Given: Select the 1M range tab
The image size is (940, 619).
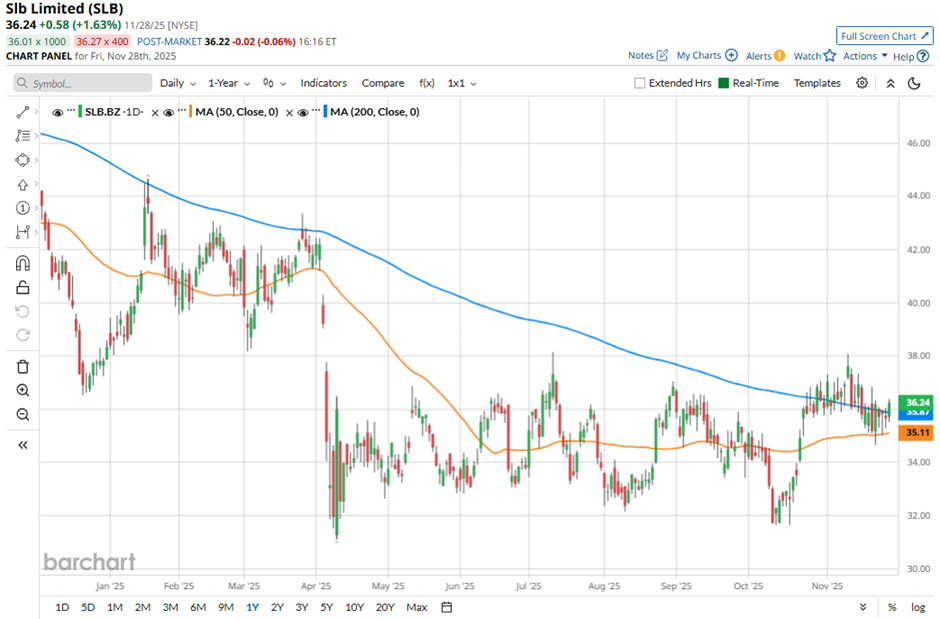Looking at the screenshot, I should coord(115,607).
